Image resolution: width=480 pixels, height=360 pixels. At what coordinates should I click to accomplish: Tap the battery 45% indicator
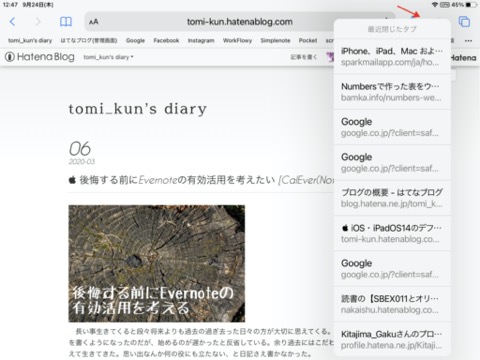click(x=465, y=5)
